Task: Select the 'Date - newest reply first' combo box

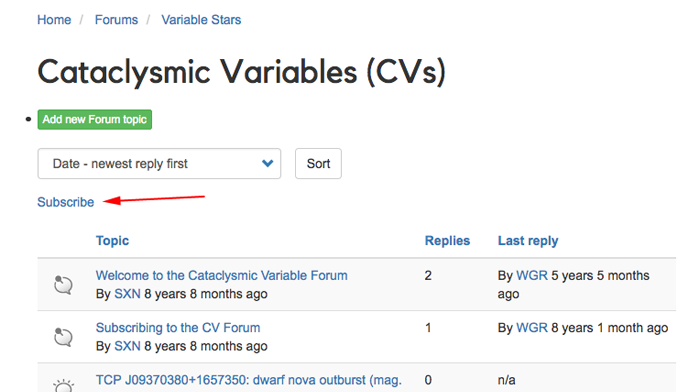Action: [159, 164]
